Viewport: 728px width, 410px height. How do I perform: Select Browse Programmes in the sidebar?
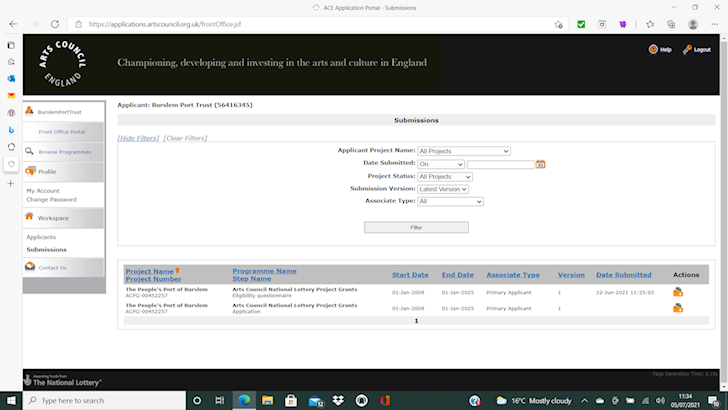coord(64,151)
